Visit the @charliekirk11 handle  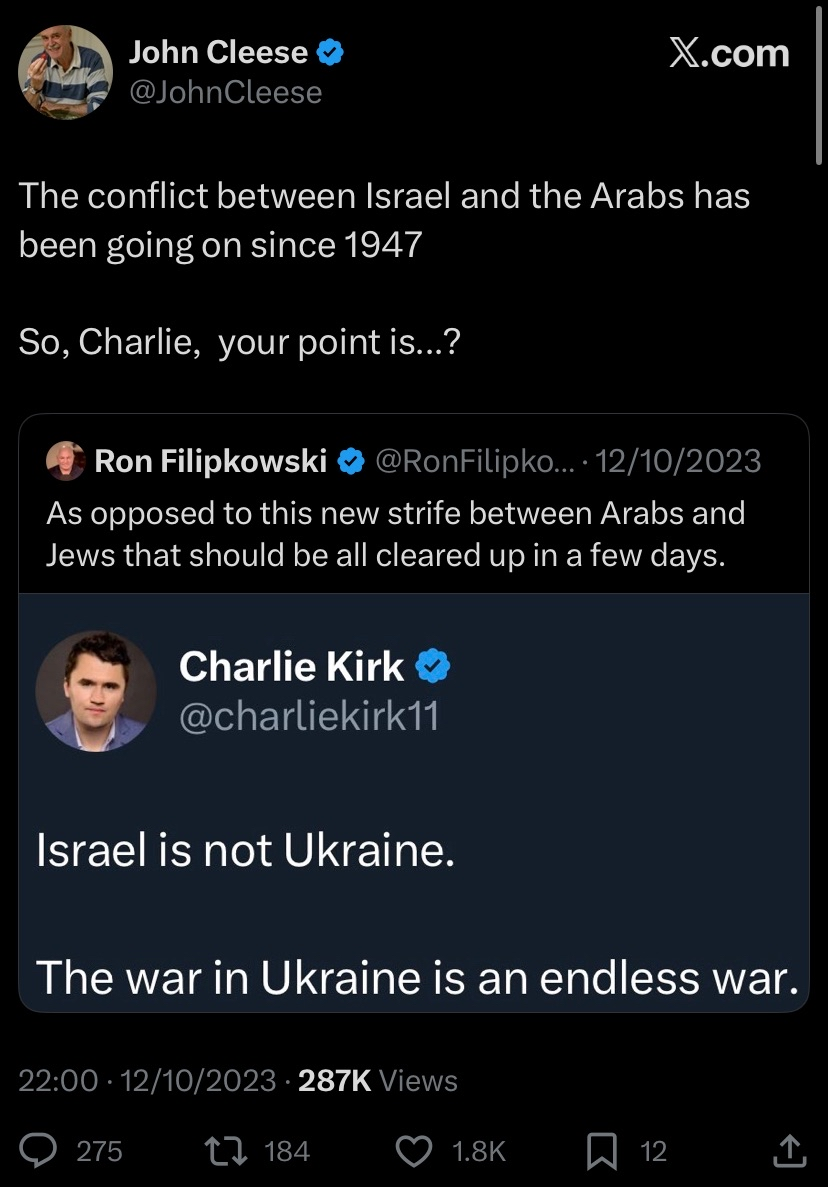309,715
